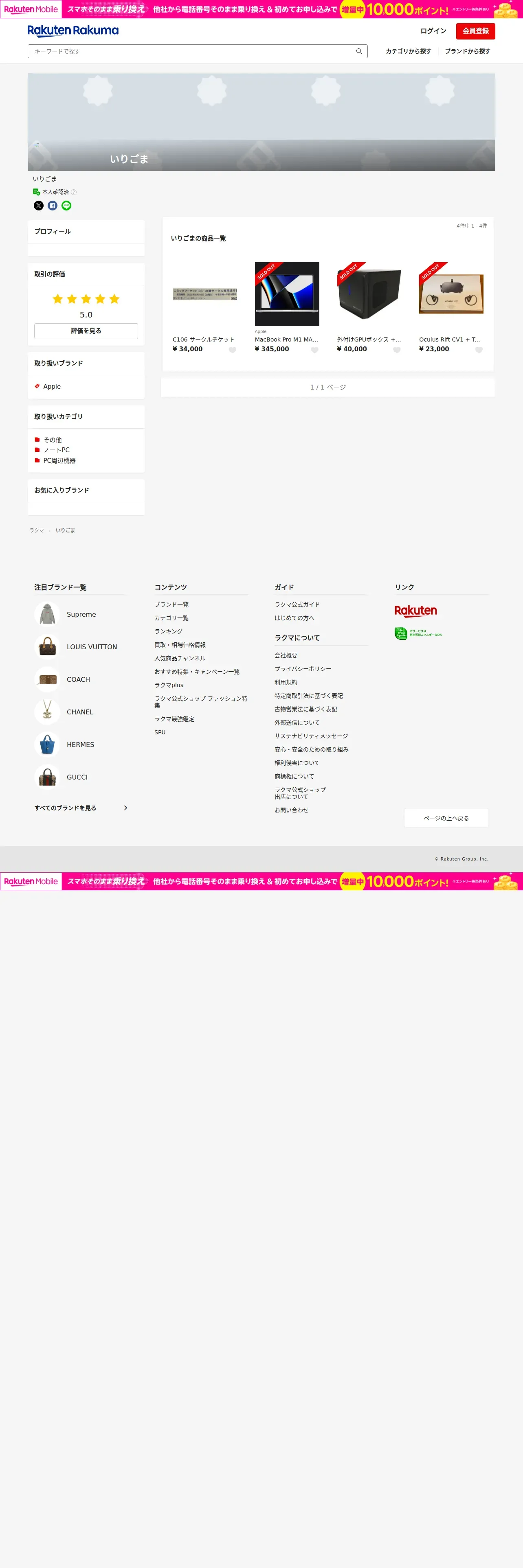This screenshot has width=523, height=1568.
Task: Open the C106 サークルチケット thumbnail
Action: (205, 294)
